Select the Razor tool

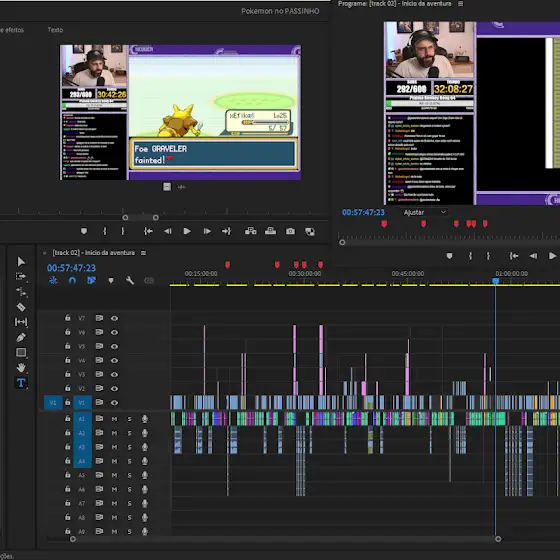coord(21,307)
